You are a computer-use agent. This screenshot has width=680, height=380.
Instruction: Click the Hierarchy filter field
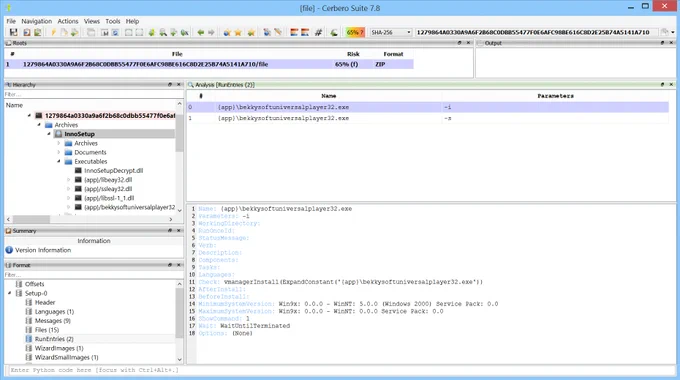coord(93,94)
